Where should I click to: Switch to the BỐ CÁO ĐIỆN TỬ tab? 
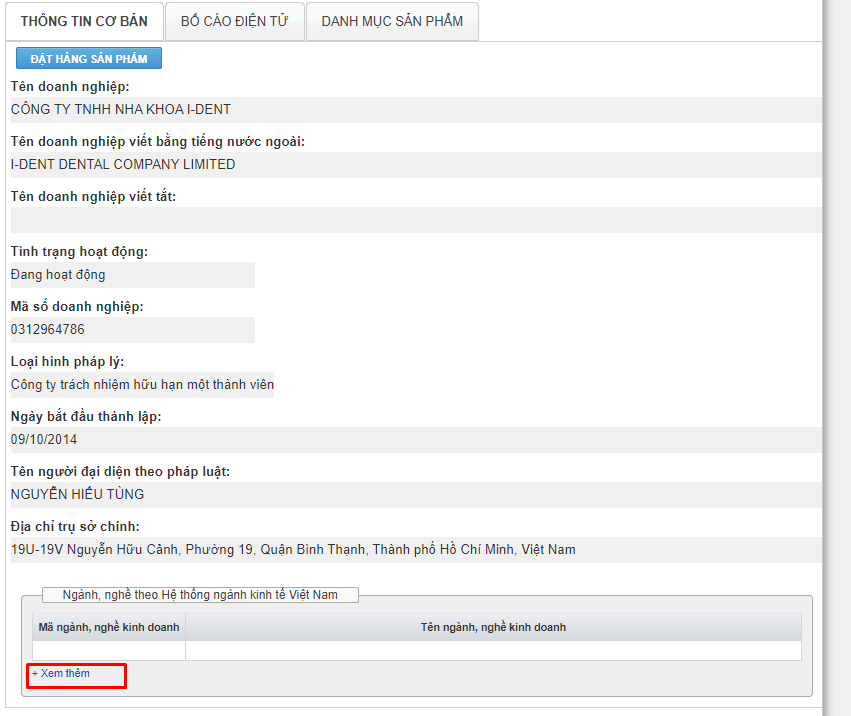[234, 21]
